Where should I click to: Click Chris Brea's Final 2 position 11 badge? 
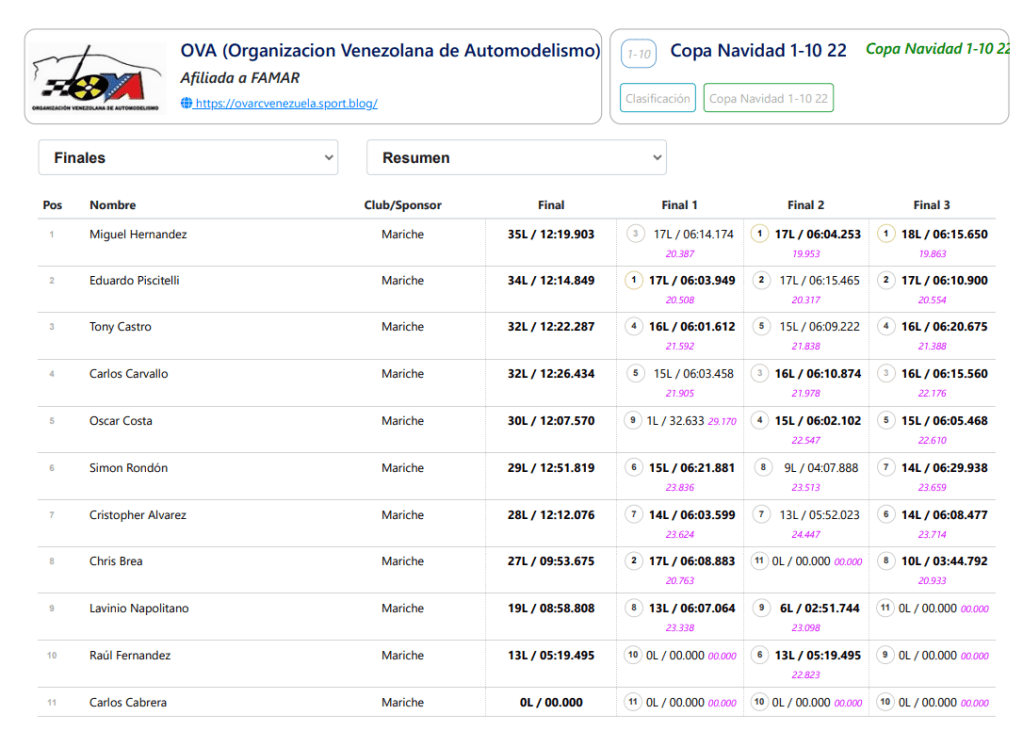759,561
